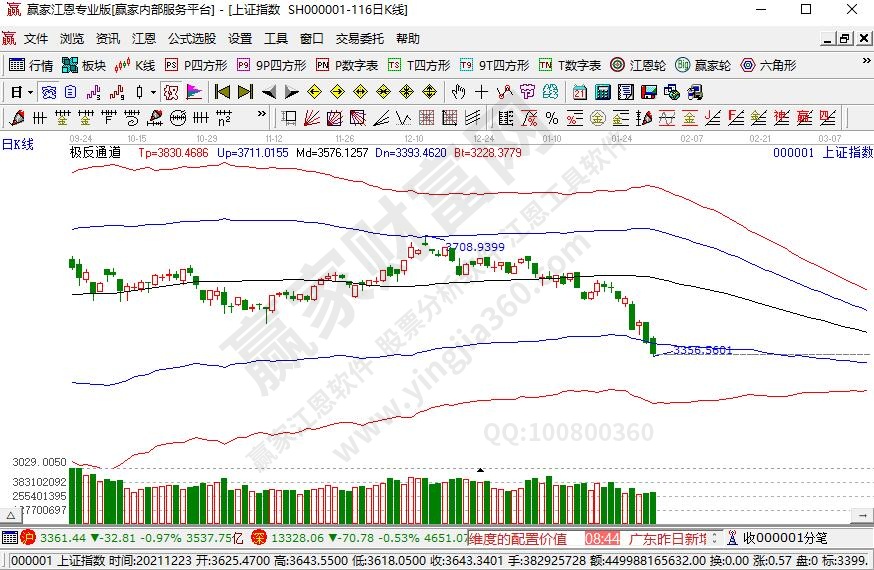
Task: Toggle the hand pan tool
Action: pyautogui.click(x=459, y=92)
